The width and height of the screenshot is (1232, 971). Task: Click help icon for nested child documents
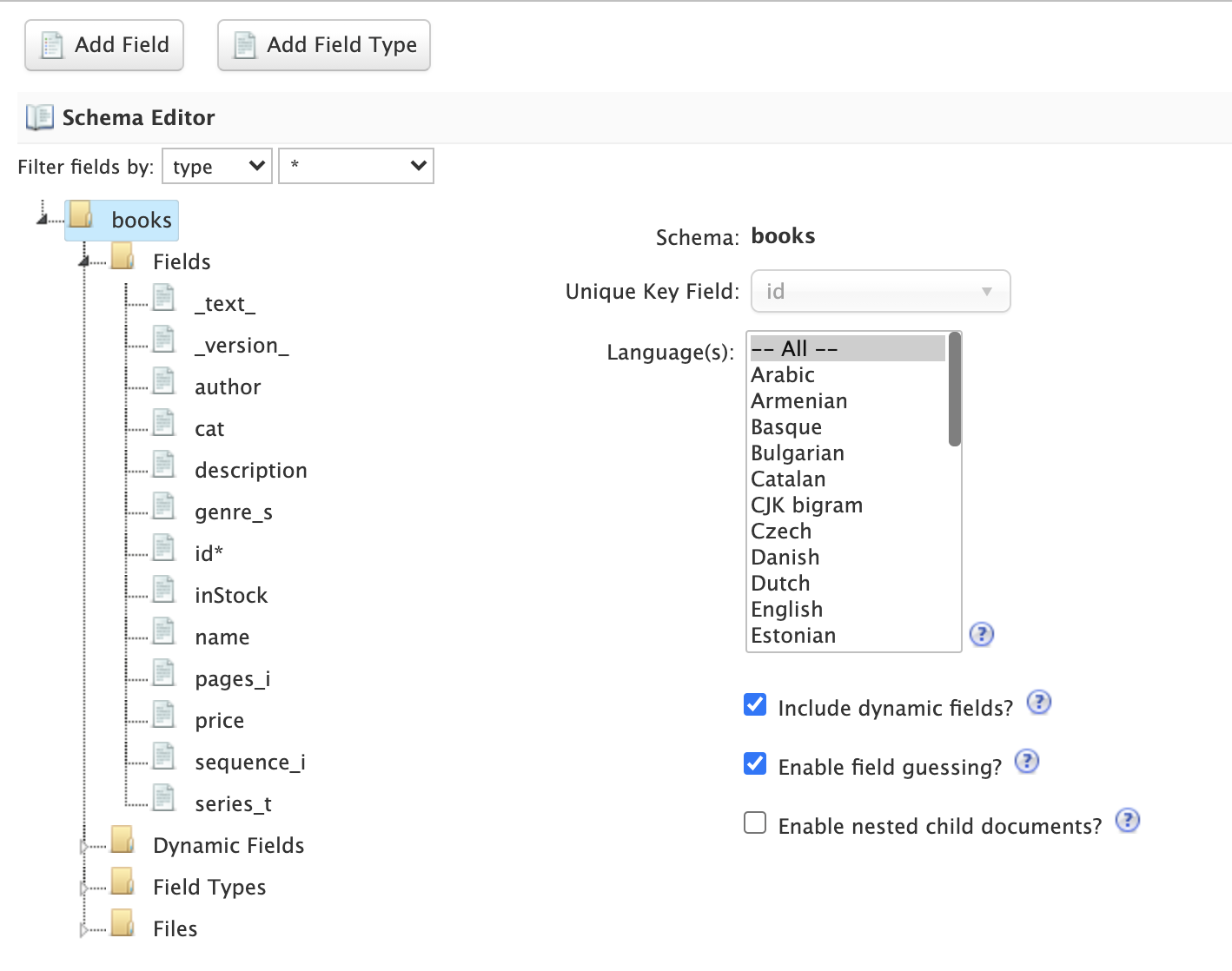1127,821
